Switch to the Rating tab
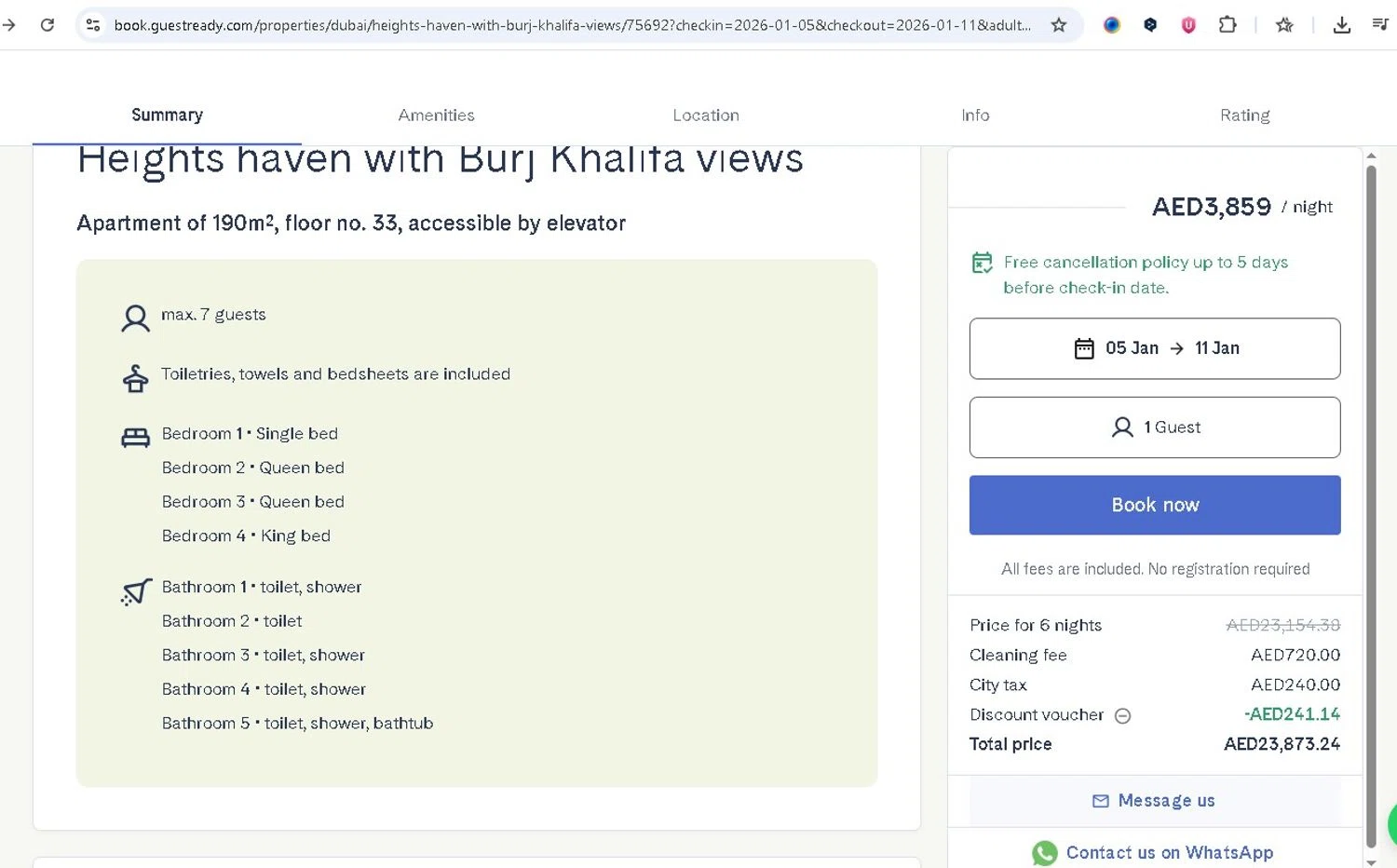The height and width of the screenshot is (868, 1397). coord(1245,115)
